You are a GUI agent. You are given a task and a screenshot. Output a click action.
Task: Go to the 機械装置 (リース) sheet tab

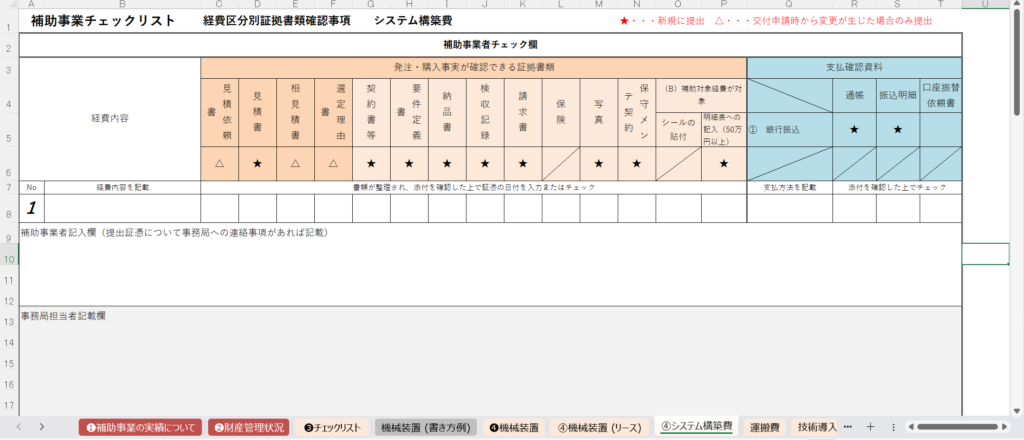tap(599, 427)
